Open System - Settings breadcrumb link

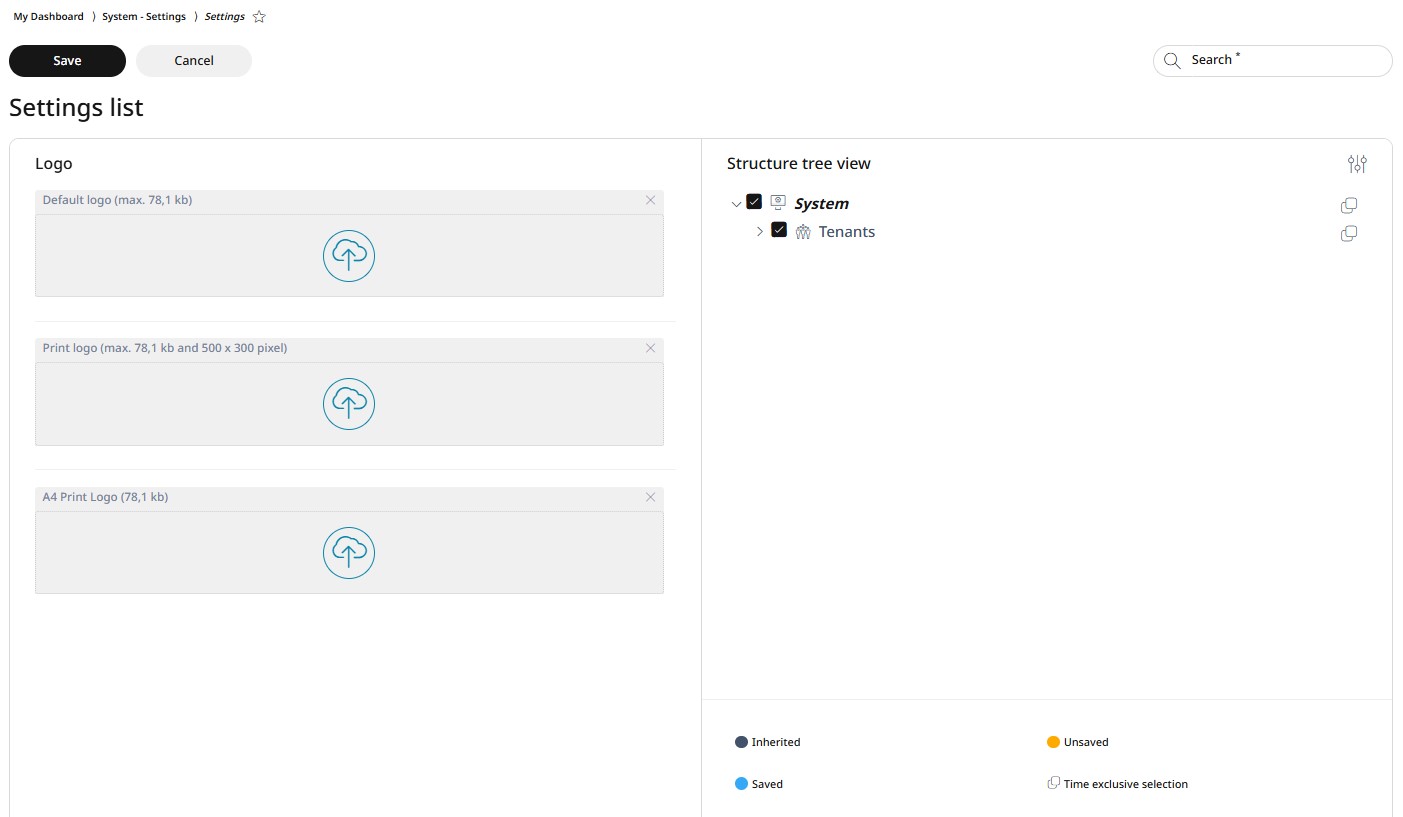click(x=144, y=17)
